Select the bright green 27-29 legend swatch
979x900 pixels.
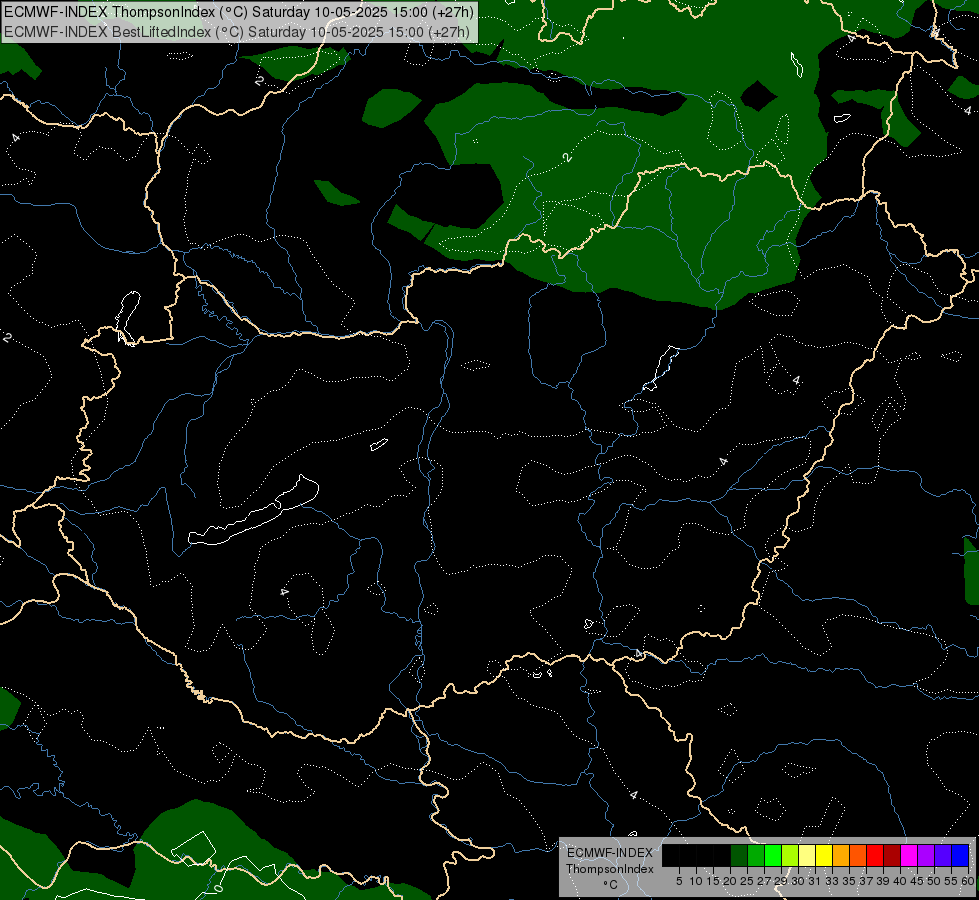773,855
